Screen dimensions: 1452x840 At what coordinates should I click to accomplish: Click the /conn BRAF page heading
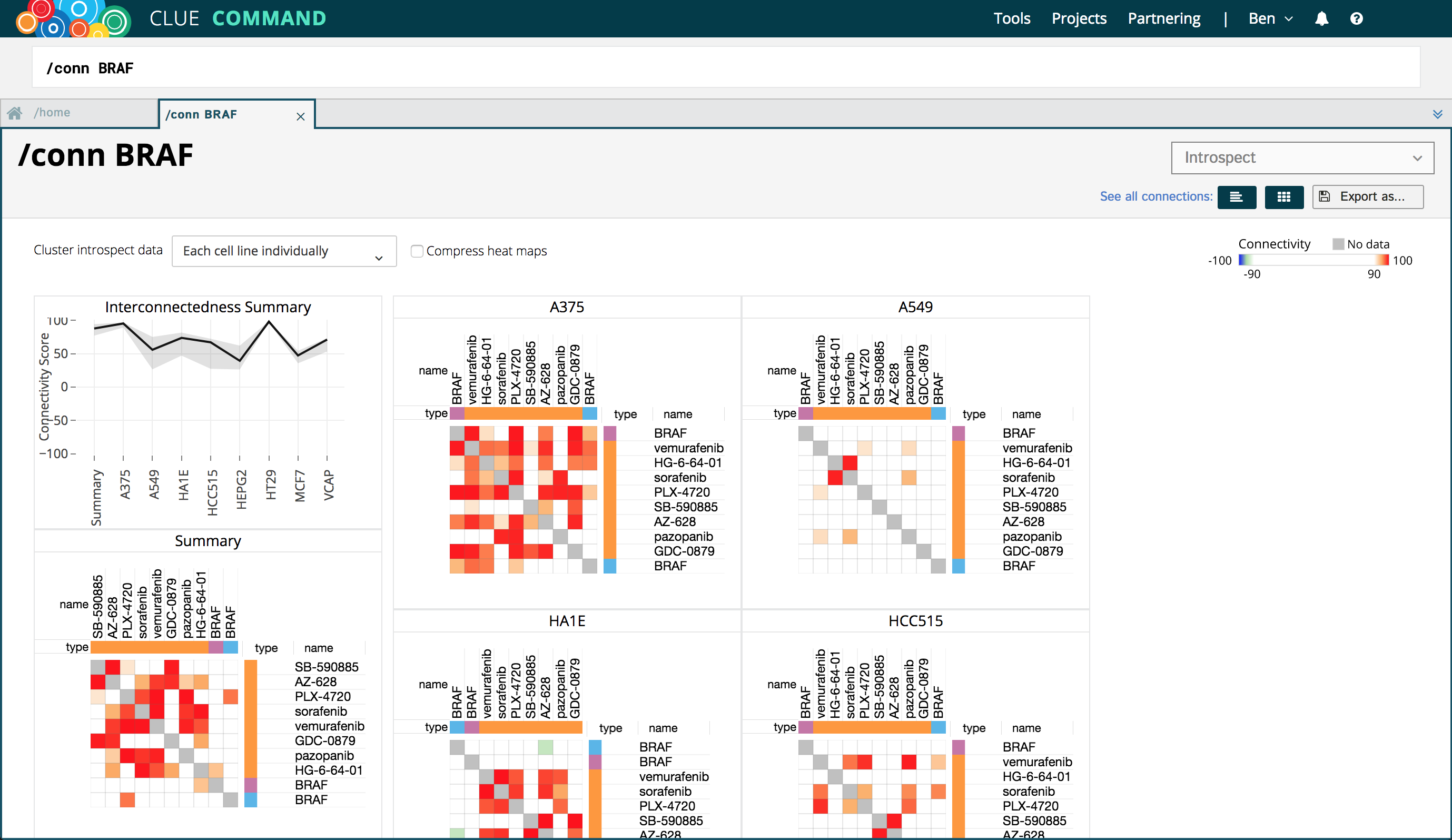pyautogui.click(x=105, y=155)
